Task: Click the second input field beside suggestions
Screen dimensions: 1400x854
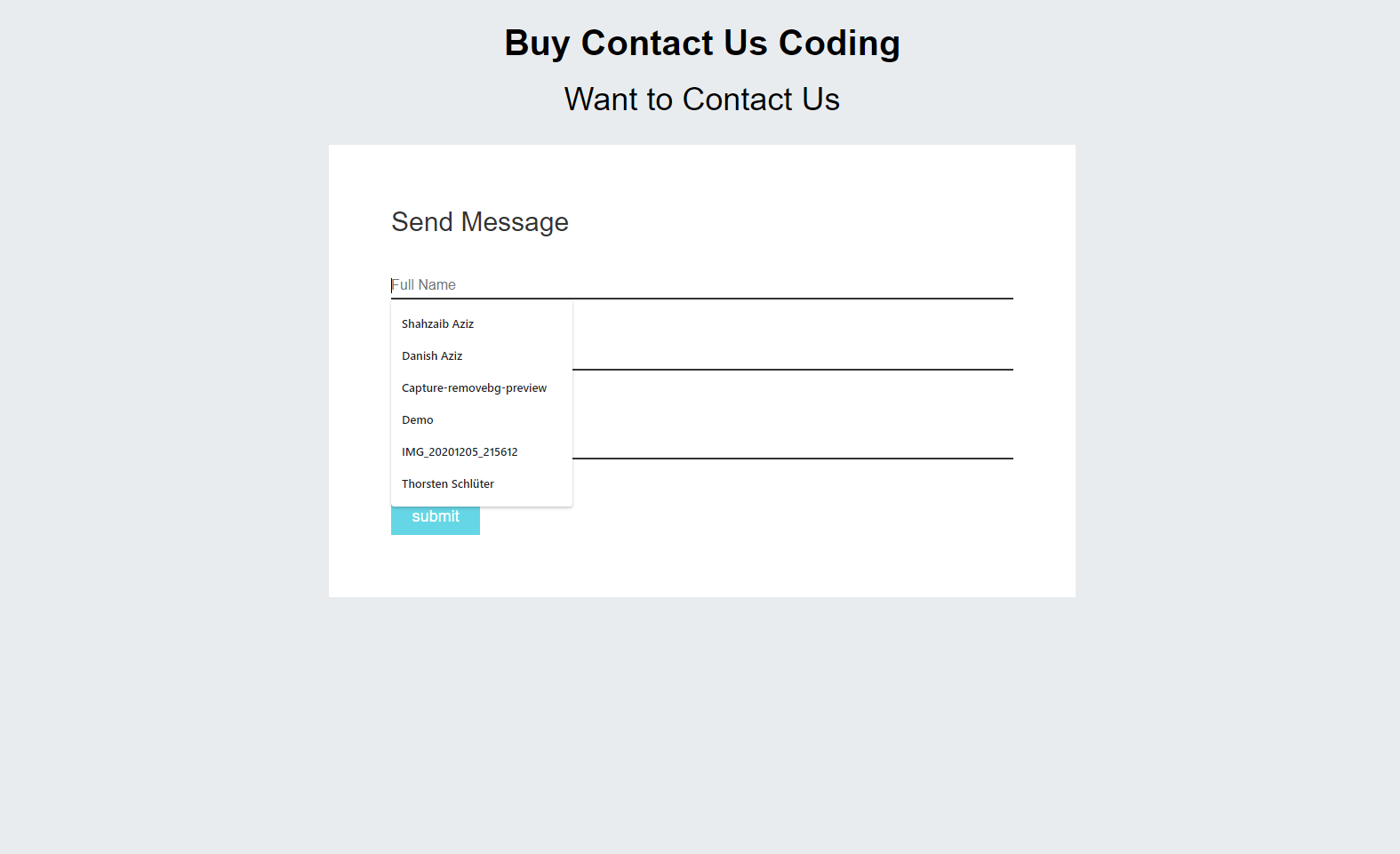Action: coord(793,356)
